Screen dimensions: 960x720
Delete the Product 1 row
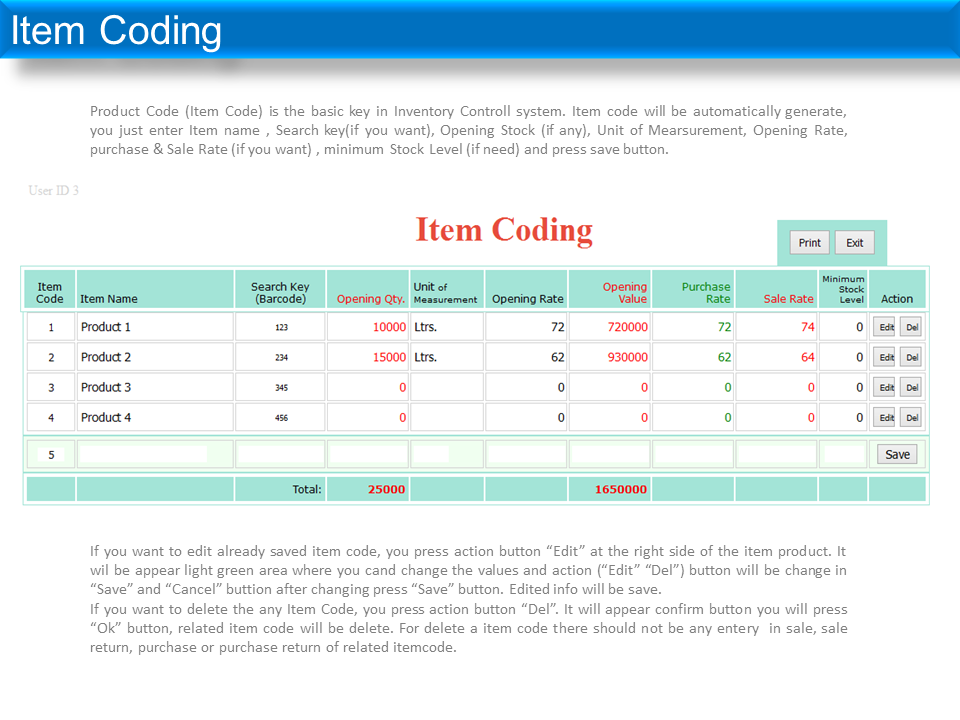pyautogui.click(x=911, y=327)
